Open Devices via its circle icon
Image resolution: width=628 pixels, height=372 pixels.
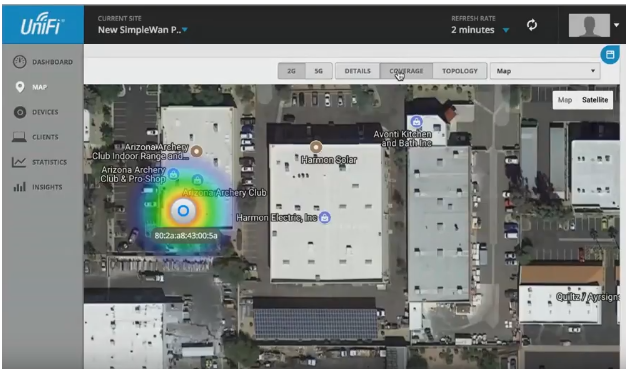(20, 112)
